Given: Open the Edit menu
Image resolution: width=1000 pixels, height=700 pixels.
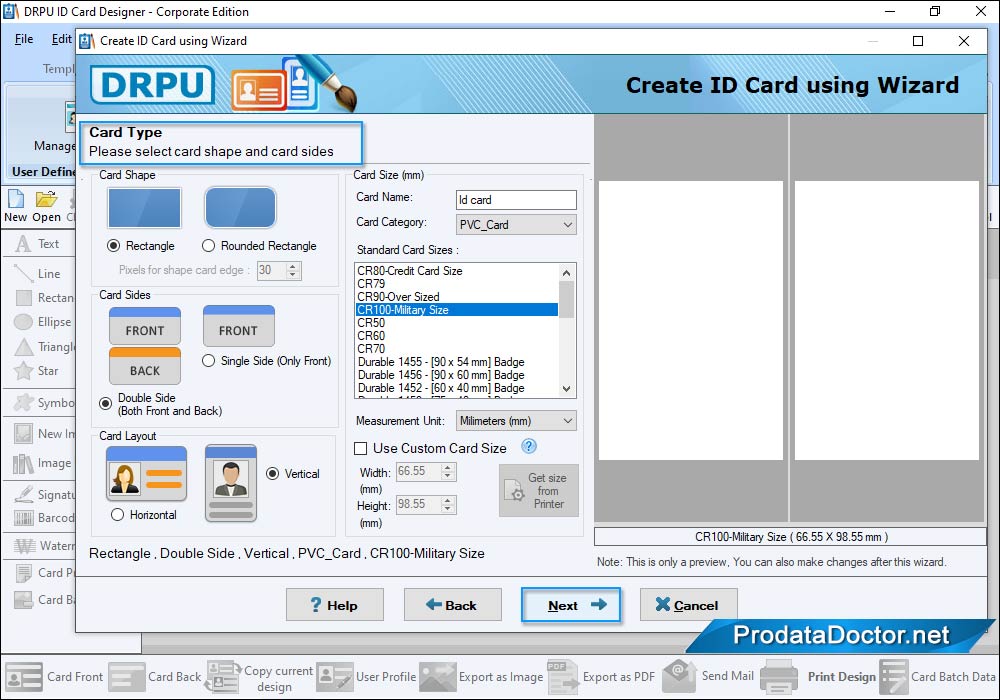Looking at the screenshot, I should [61, 39].
